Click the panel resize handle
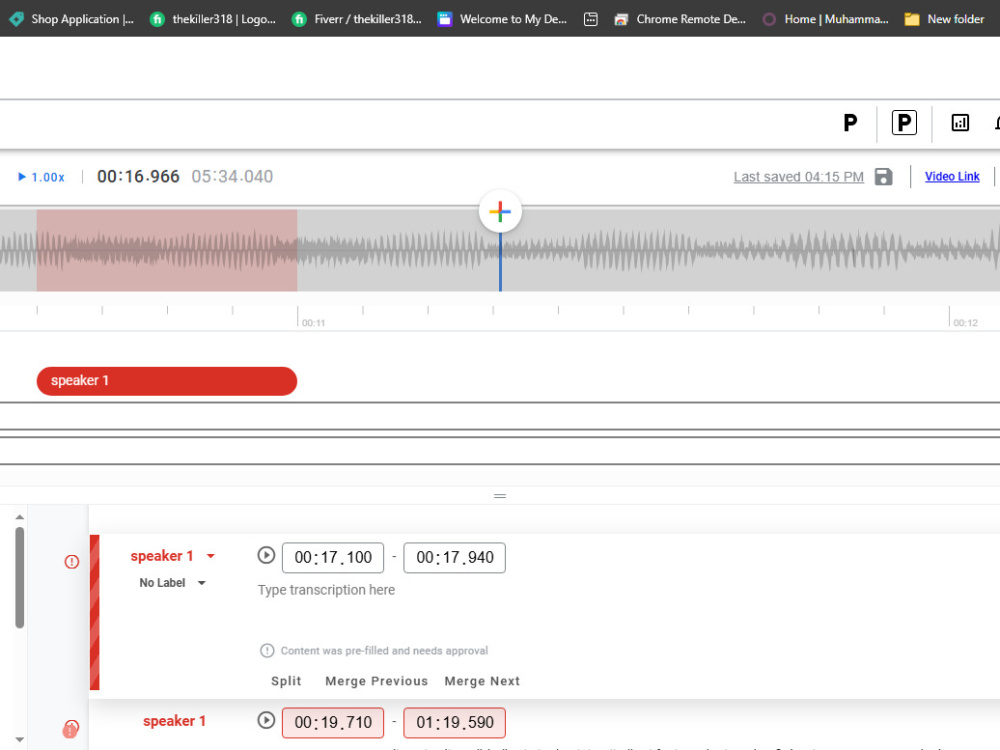This screenshot has width=1000, height=750. coord(500,496)
